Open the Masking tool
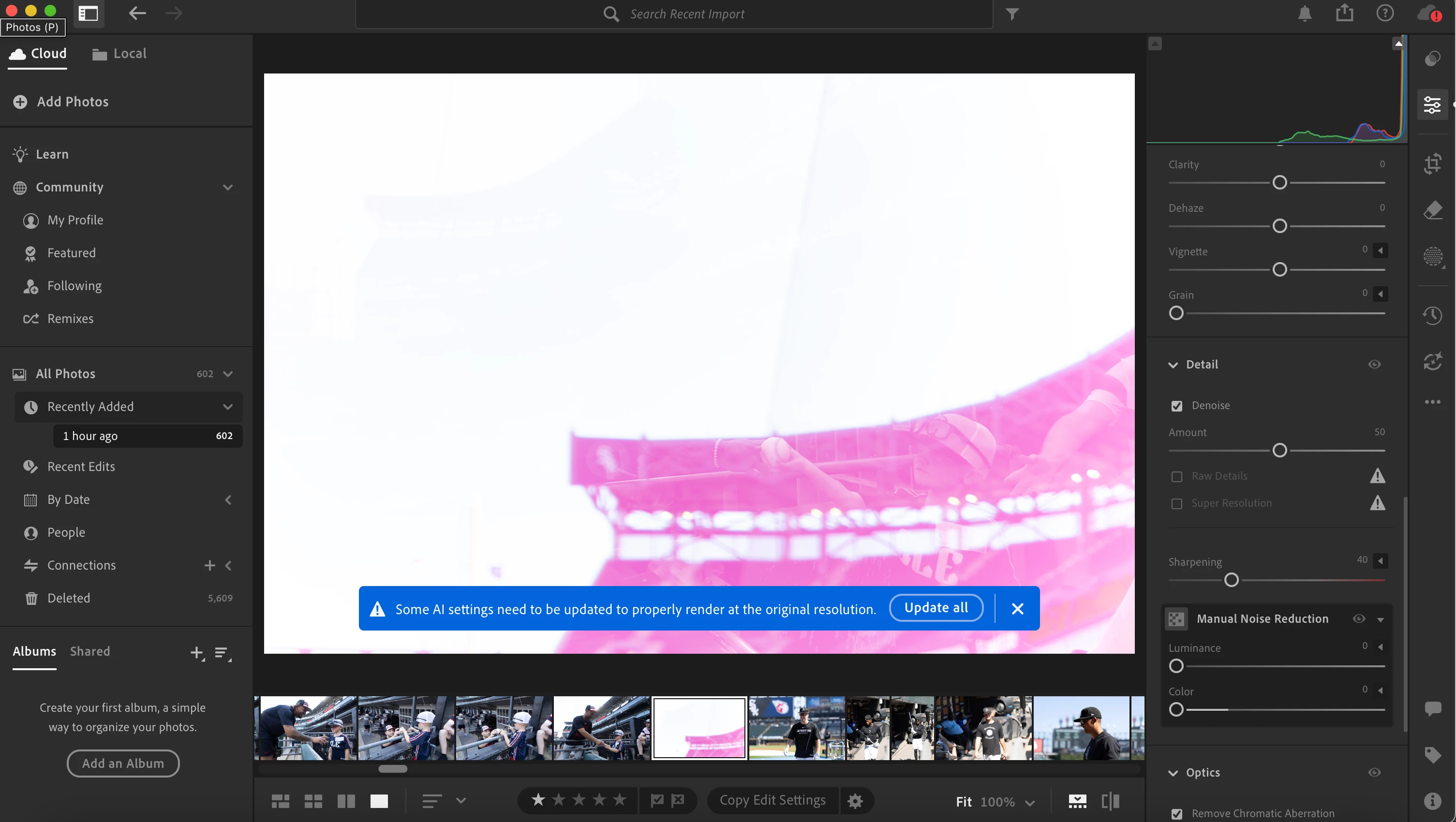 1432,256
